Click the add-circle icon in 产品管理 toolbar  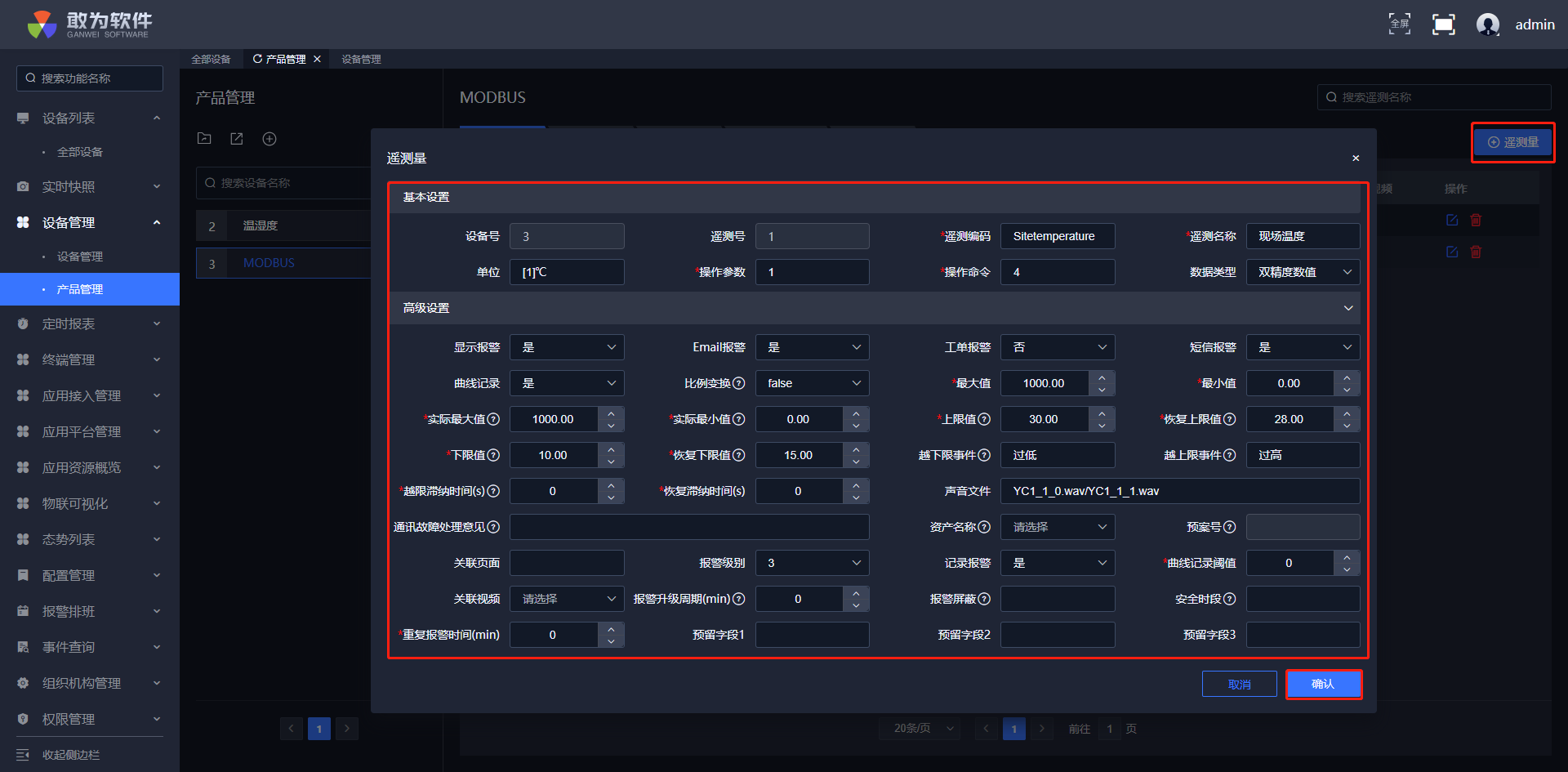[269, 139]
